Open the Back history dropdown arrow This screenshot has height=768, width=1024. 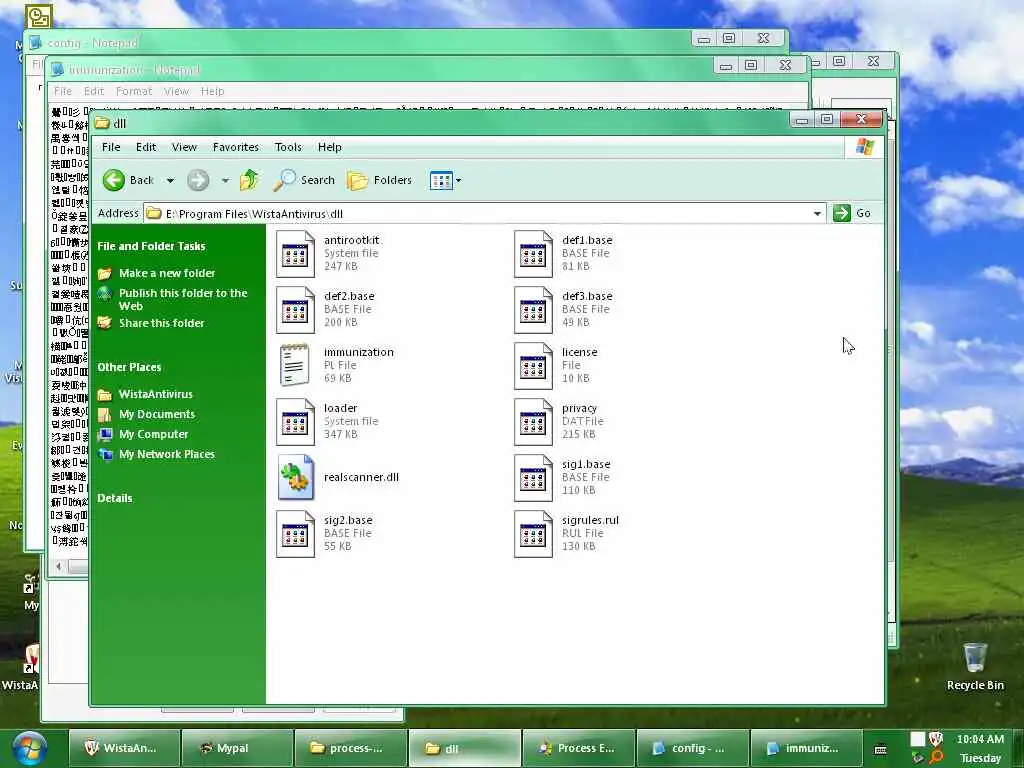[x=170, y=180]
